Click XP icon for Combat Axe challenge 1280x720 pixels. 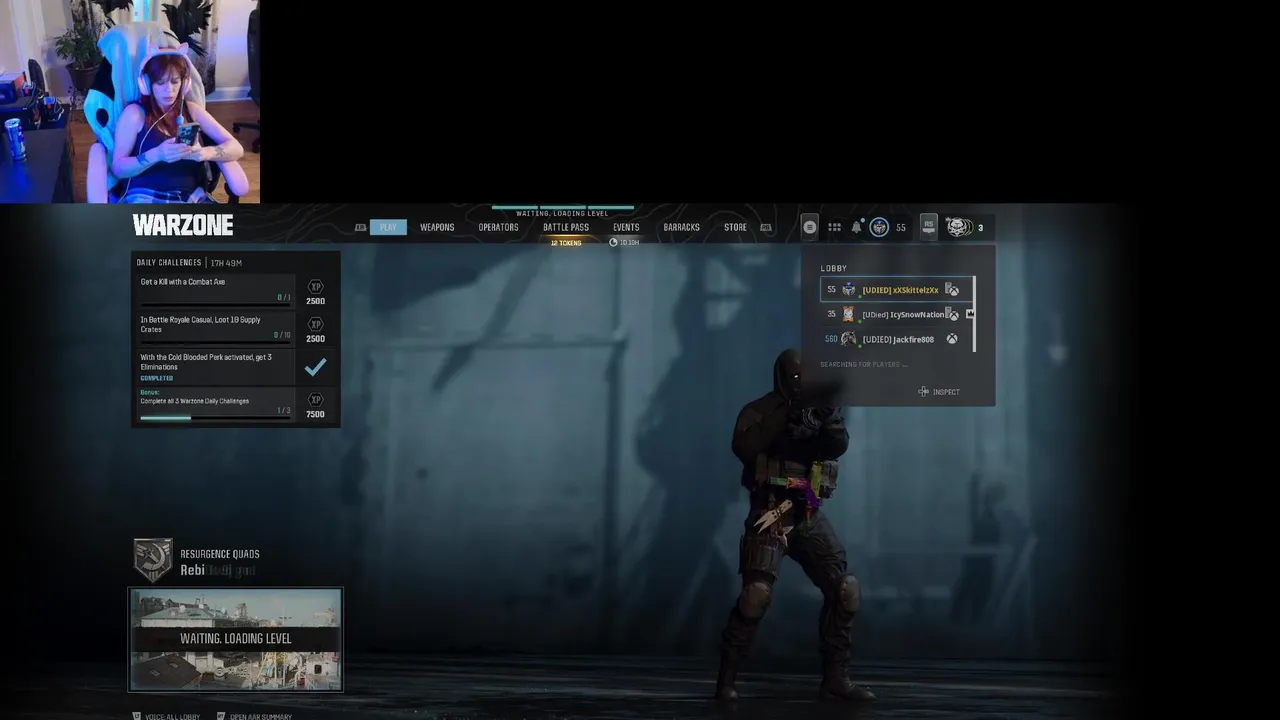click(315, 287)
